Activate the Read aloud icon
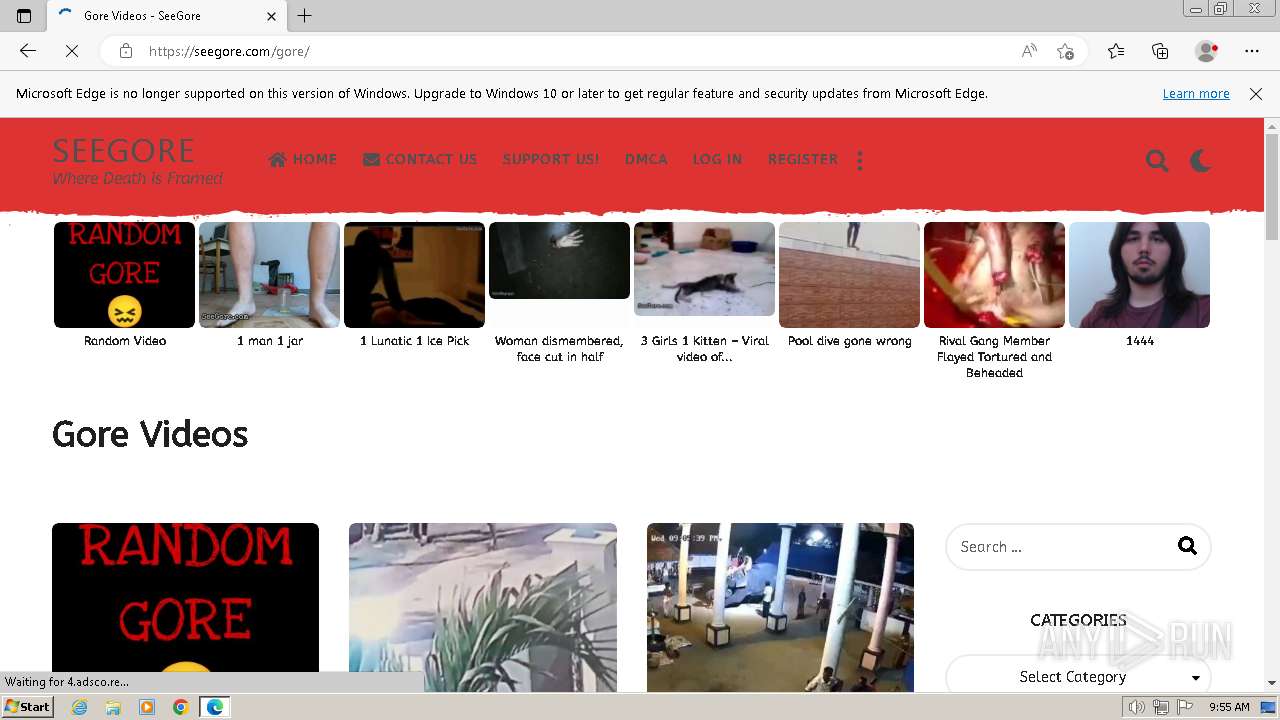Image resolution: width=1280 pixels, height=720 pixels. click(1029, 51)
